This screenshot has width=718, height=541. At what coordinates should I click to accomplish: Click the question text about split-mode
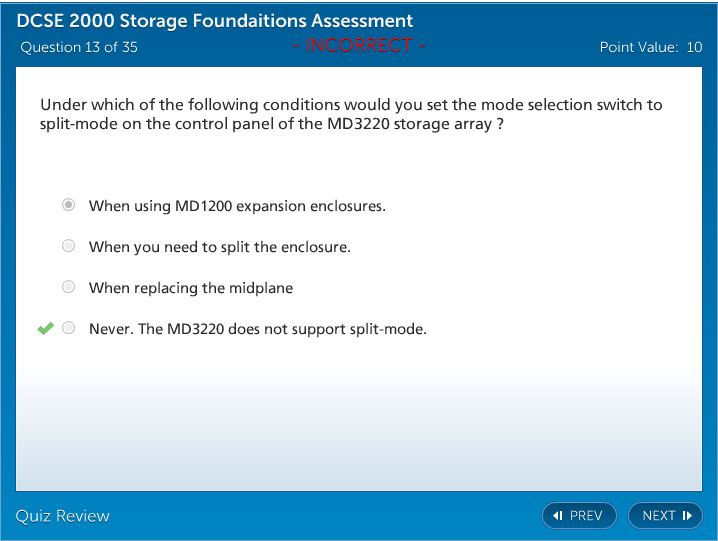(350, 114)
